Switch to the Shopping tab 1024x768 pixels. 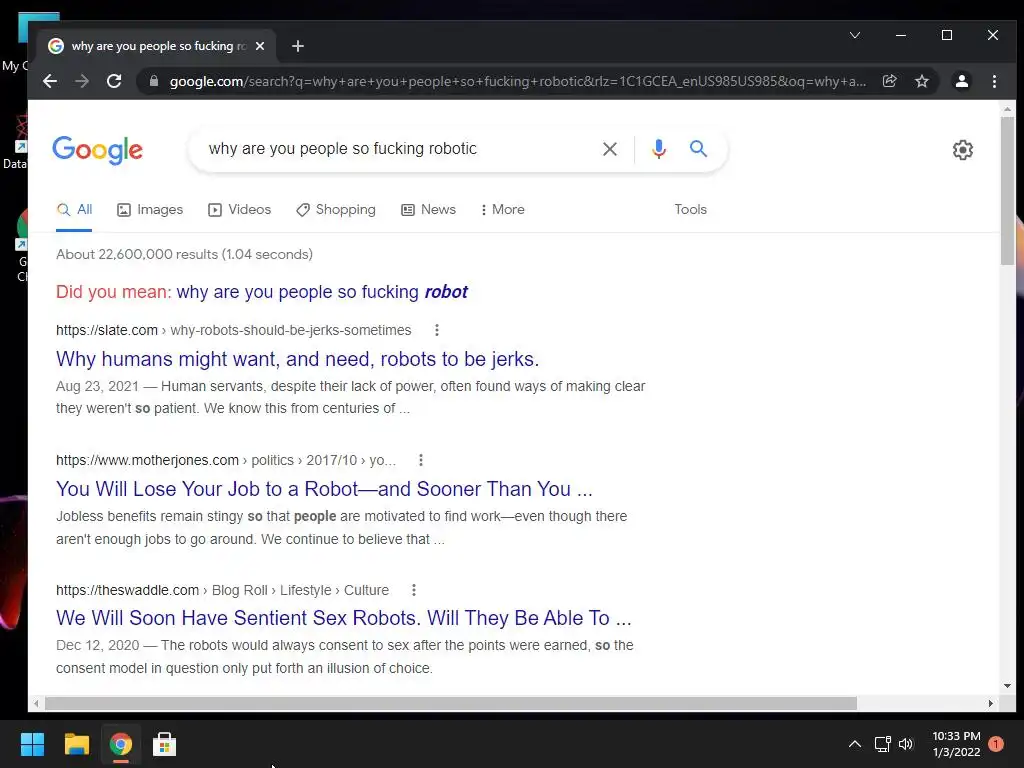336,210
